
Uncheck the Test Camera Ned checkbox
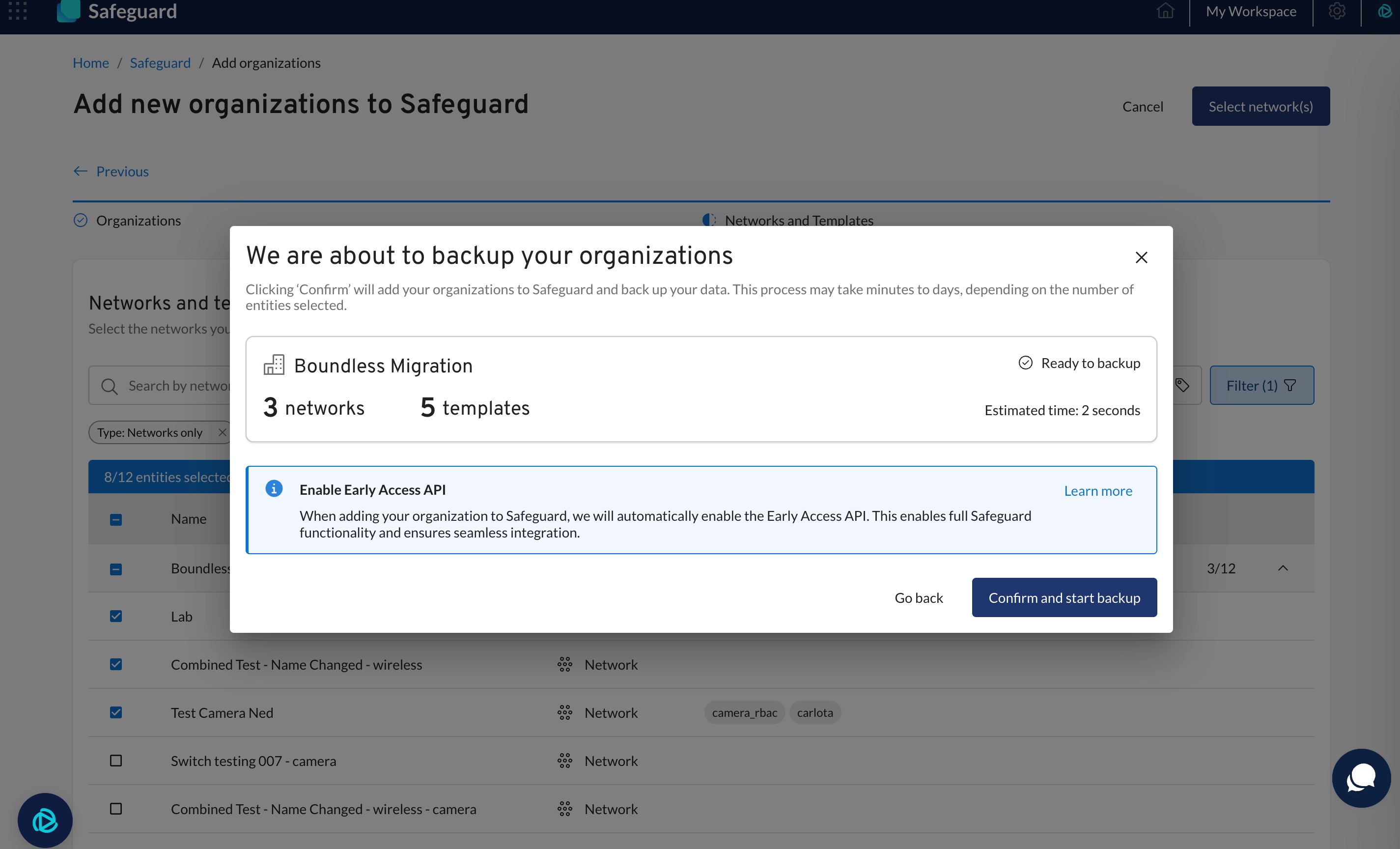pos(116,712)
